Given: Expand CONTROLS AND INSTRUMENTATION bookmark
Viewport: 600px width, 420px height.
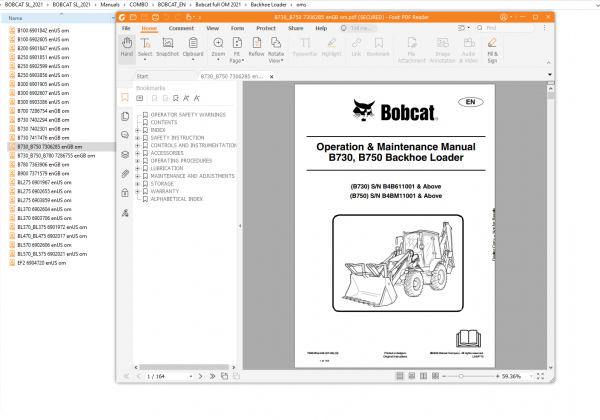Looking at the screenshot, I should [137, 145].
